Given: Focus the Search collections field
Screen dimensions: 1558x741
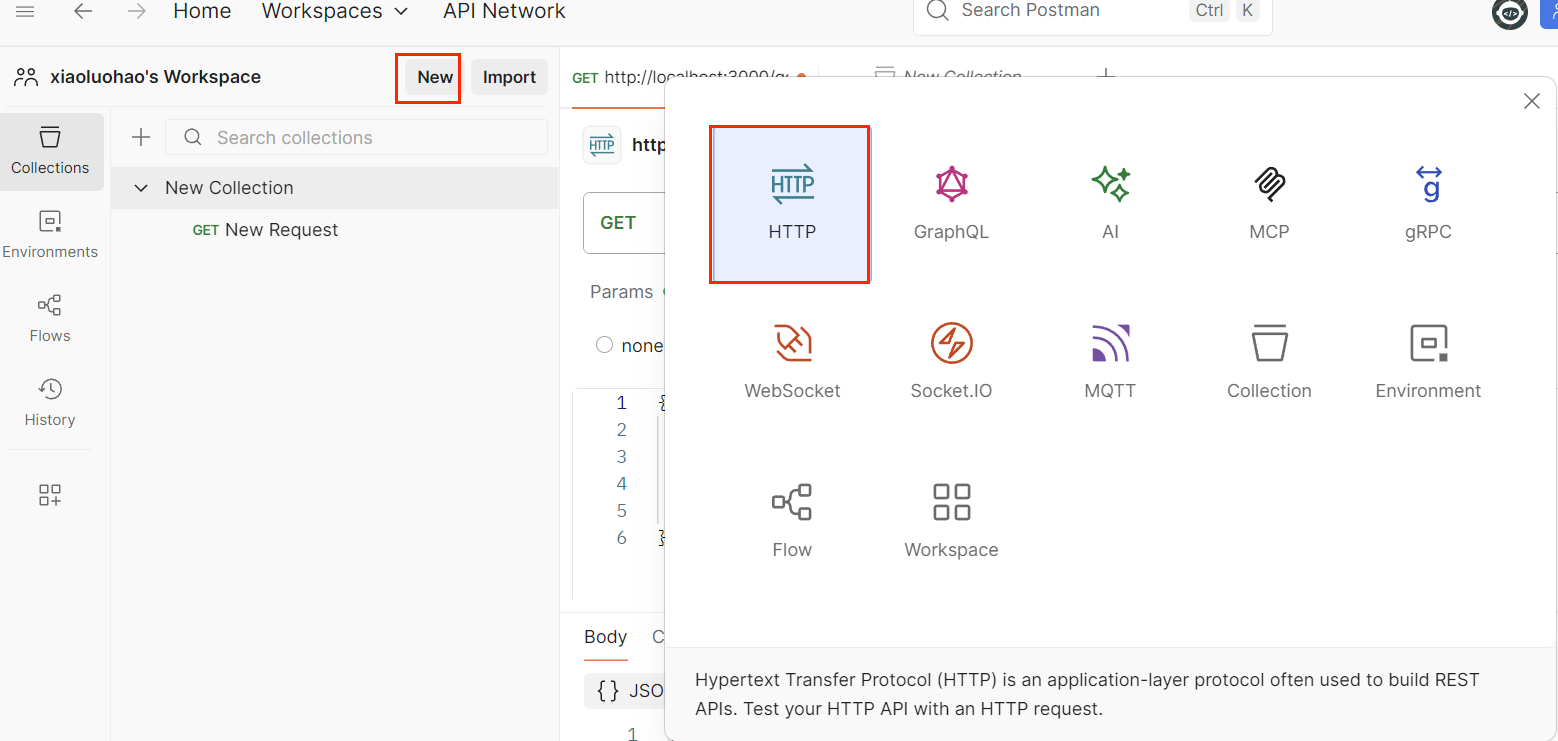Looking at the screenshot, I should point(356,138).
